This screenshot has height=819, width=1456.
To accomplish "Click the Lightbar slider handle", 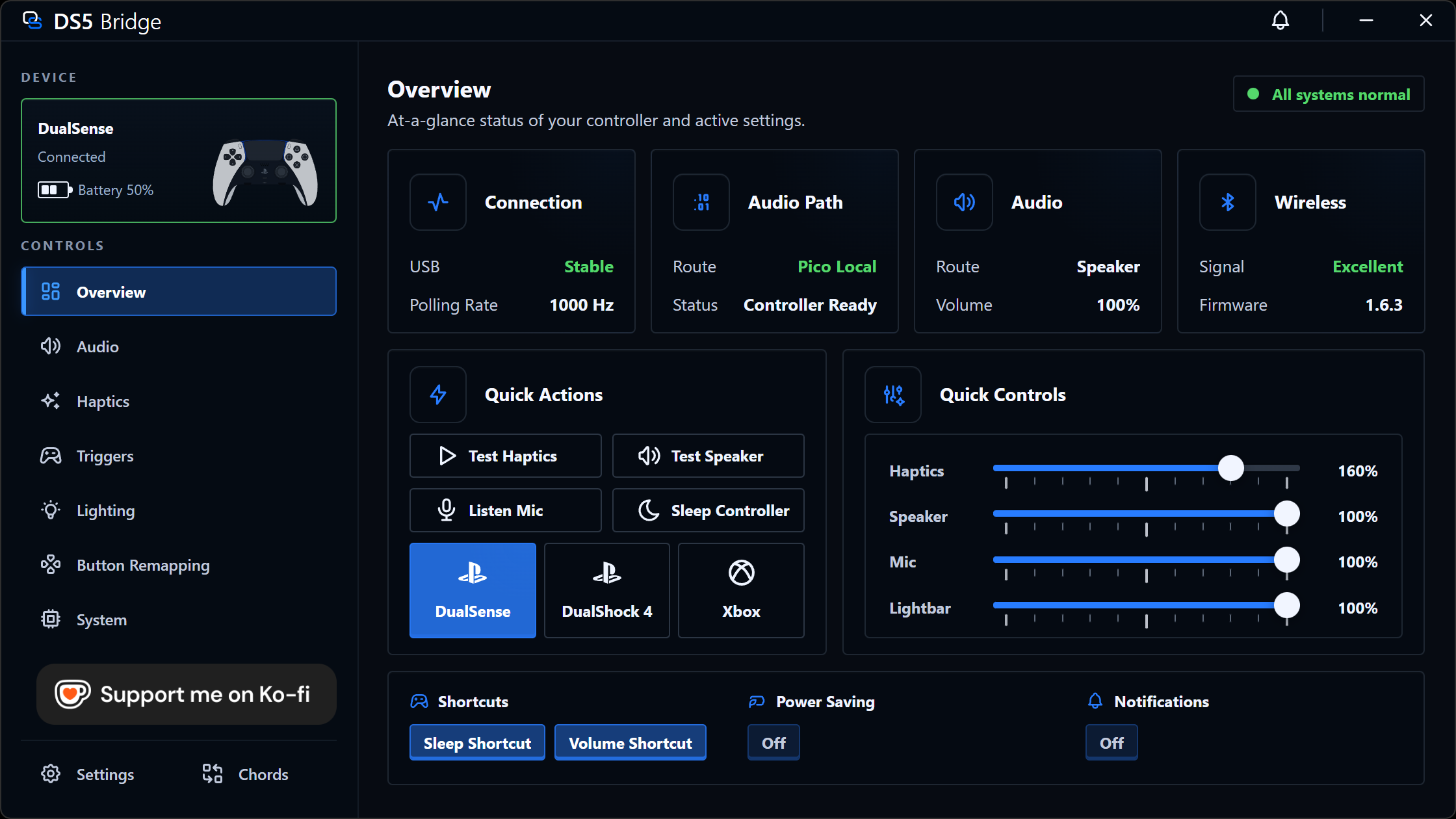I will (x=1286, y=605).
